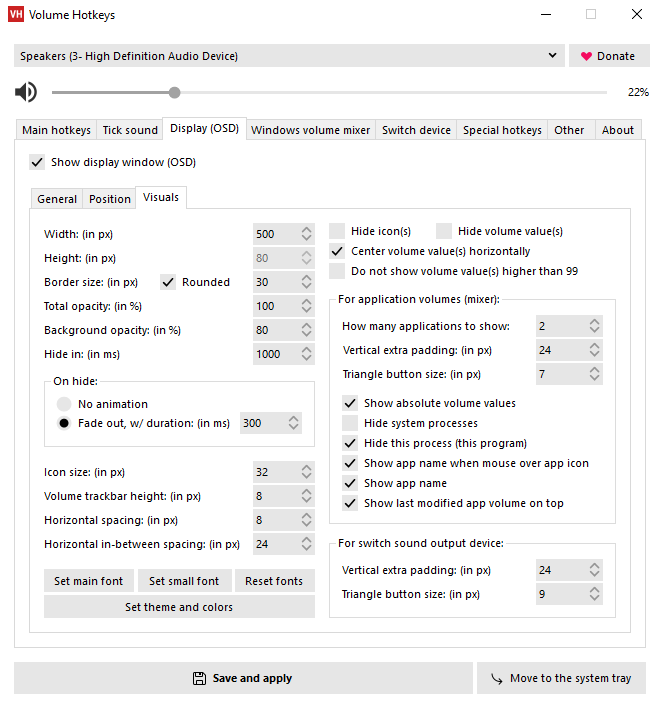Increase Triangle button size for mixer
Screen dimensions: 660x708
[x=595, y=370]
